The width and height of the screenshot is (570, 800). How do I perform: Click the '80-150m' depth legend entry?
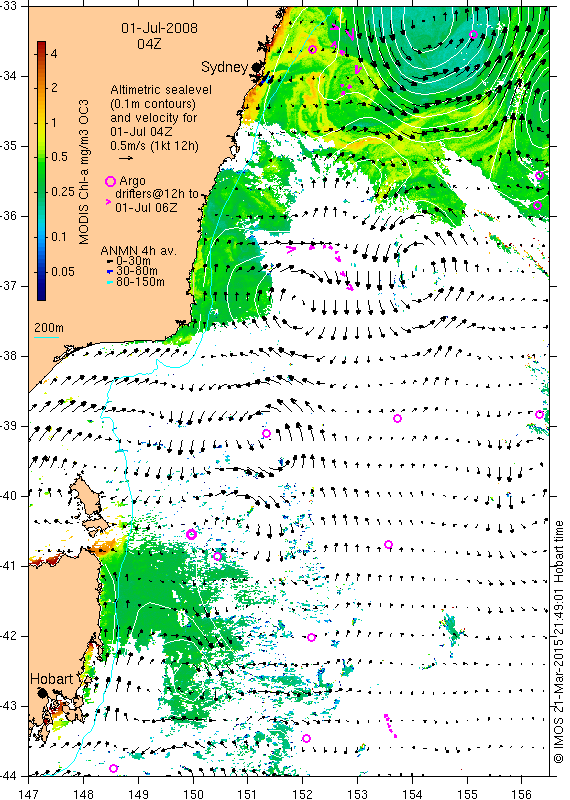(140, 282)
